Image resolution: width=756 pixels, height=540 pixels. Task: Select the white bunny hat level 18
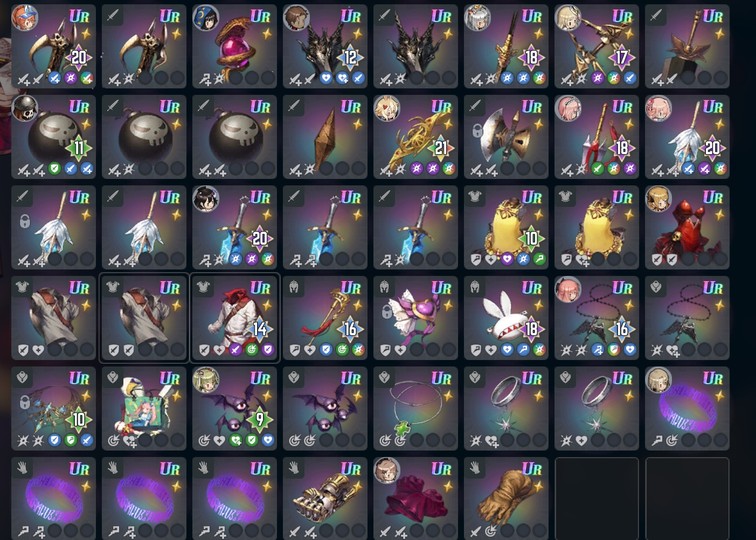click(506, 318)
